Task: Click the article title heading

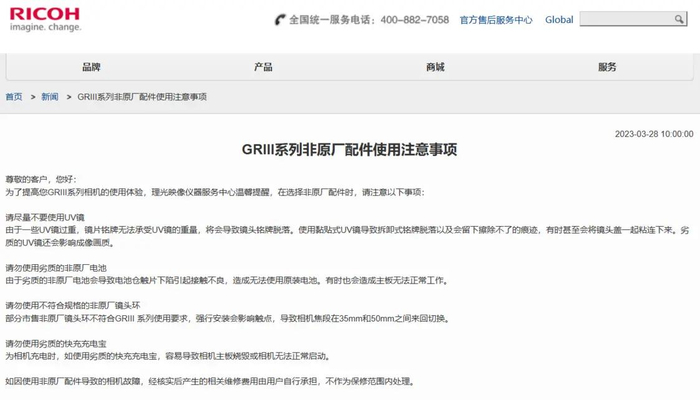Action: pyautogui.click(x=349, y=150)
